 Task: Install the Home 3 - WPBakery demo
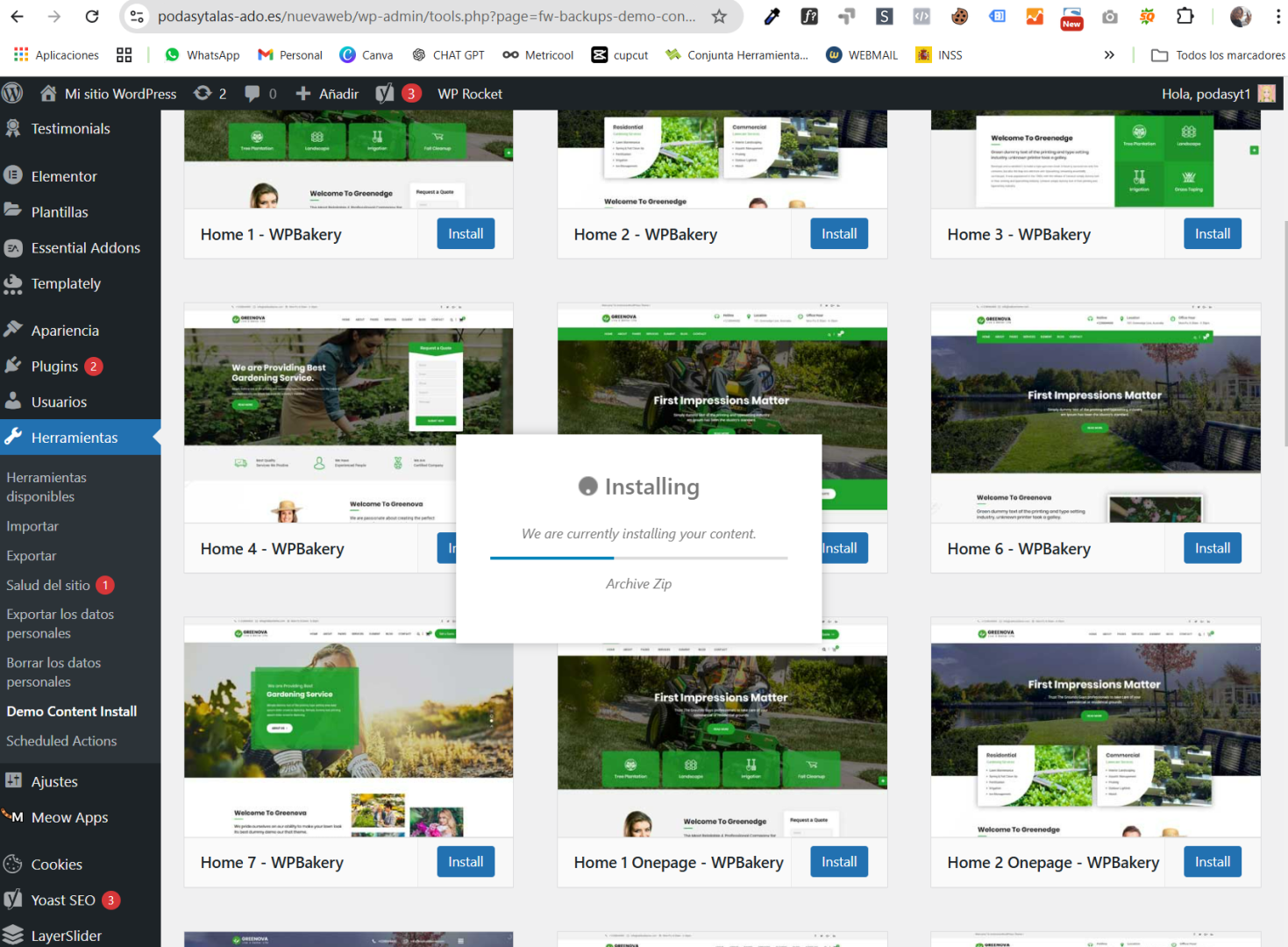(x=1213, y=234)
